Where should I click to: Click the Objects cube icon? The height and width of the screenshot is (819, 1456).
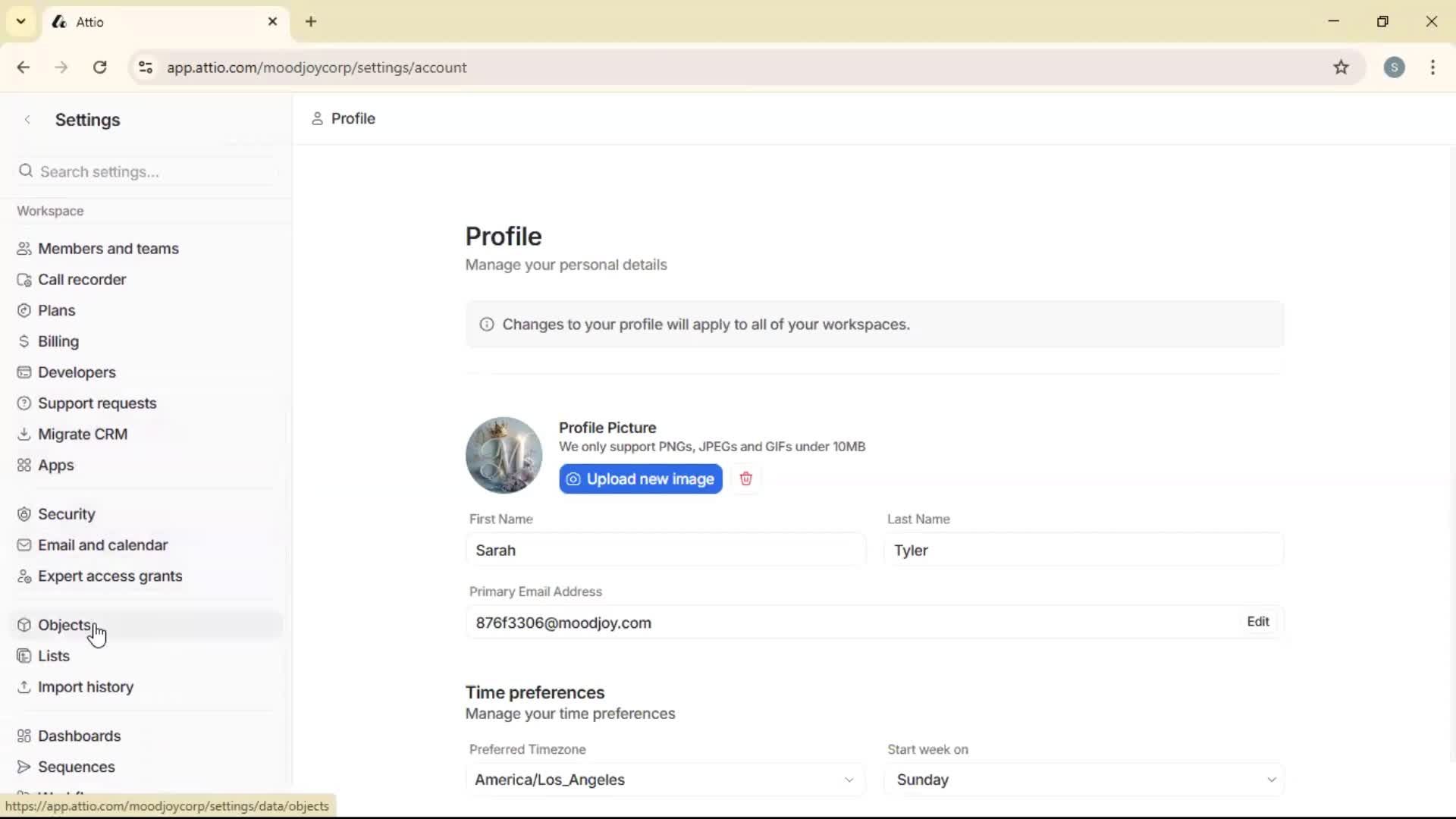24,625
